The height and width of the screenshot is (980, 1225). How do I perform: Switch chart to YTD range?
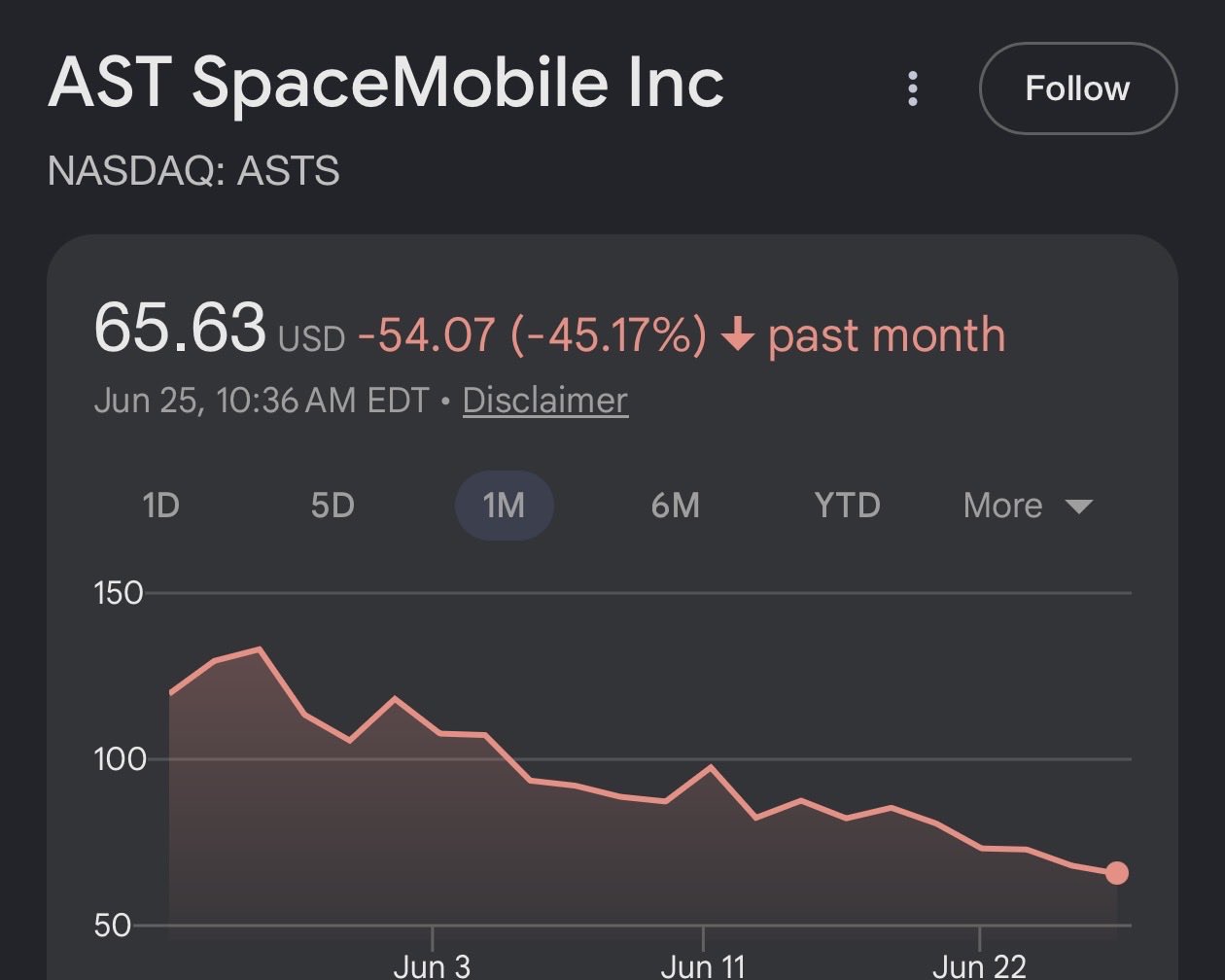click(848, 506)
